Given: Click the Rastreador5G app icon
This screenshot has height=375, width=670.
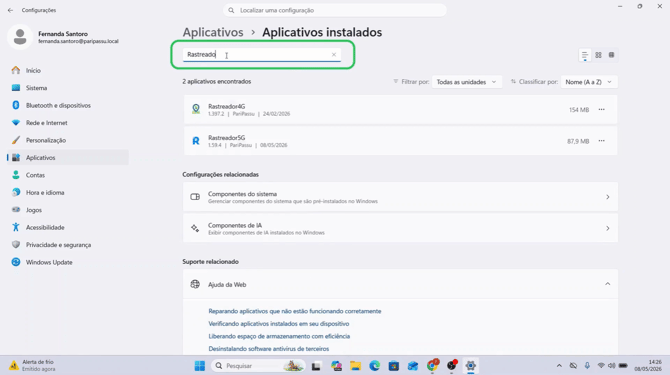Looking at the screenshot, I should point(196,141).
